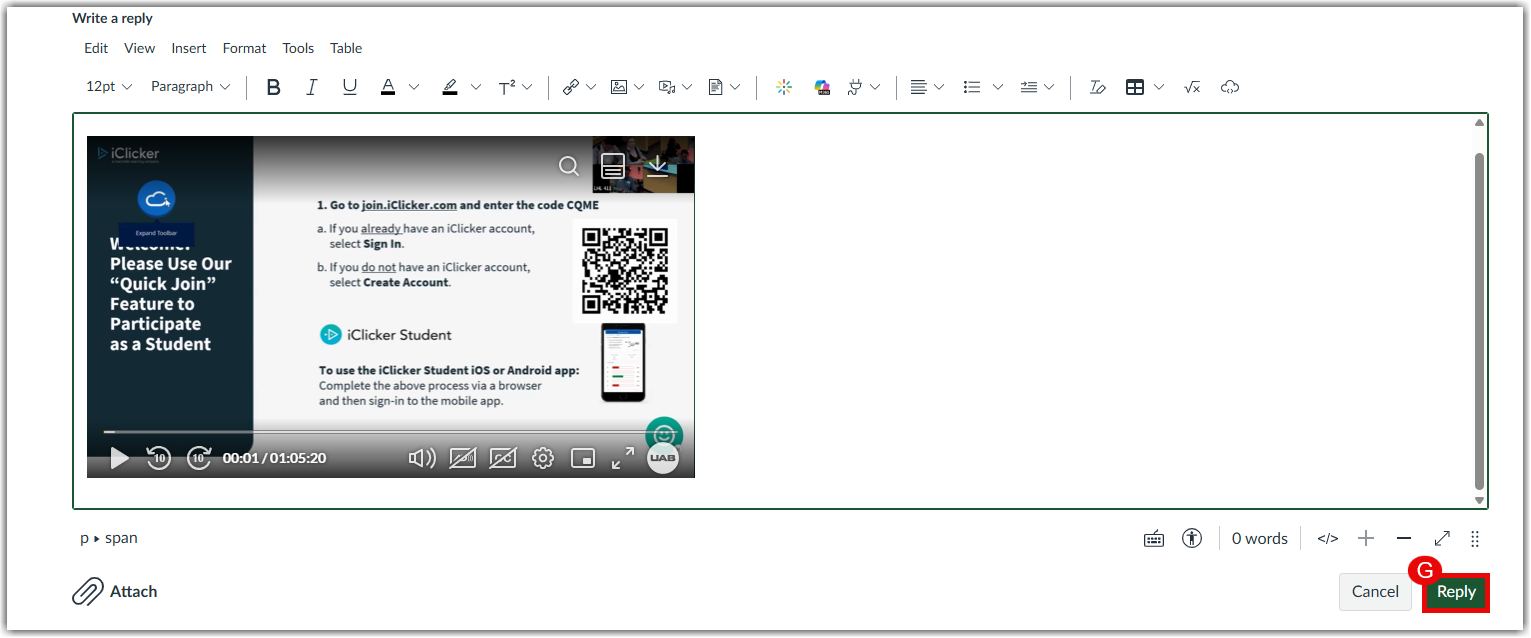Open the video player settings gear
Screen dimensions: 1531x638
tap(543, 458)
